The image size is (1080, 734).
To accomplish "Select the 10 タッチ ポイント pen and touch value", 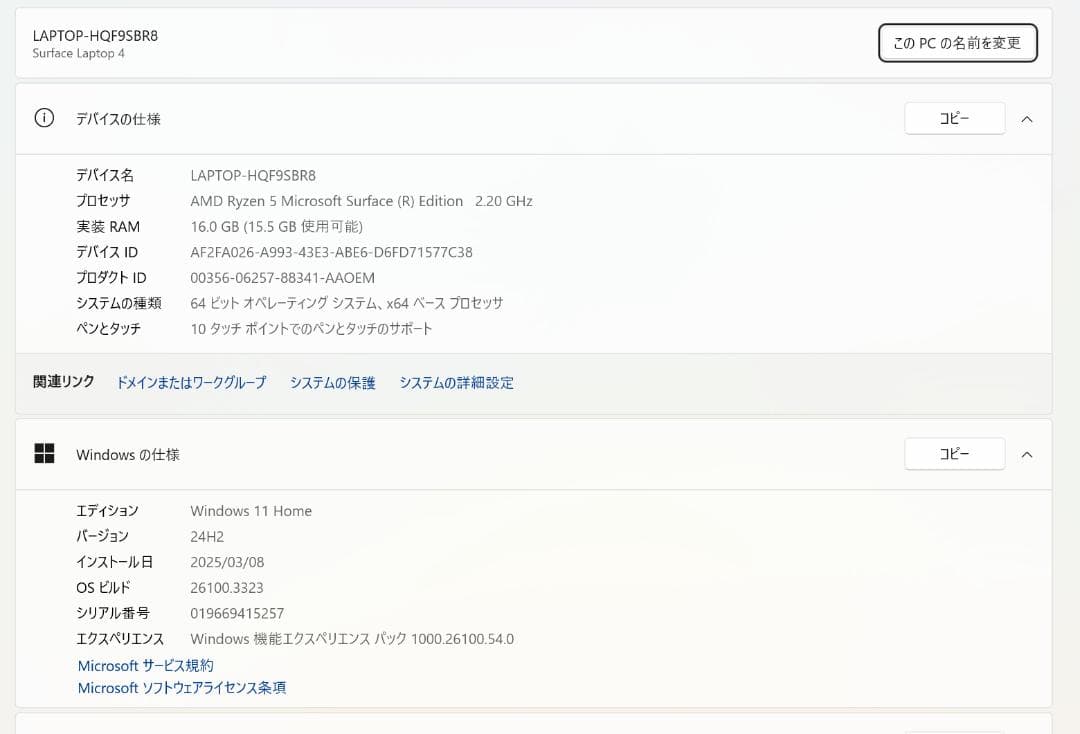I will [311, 328].
